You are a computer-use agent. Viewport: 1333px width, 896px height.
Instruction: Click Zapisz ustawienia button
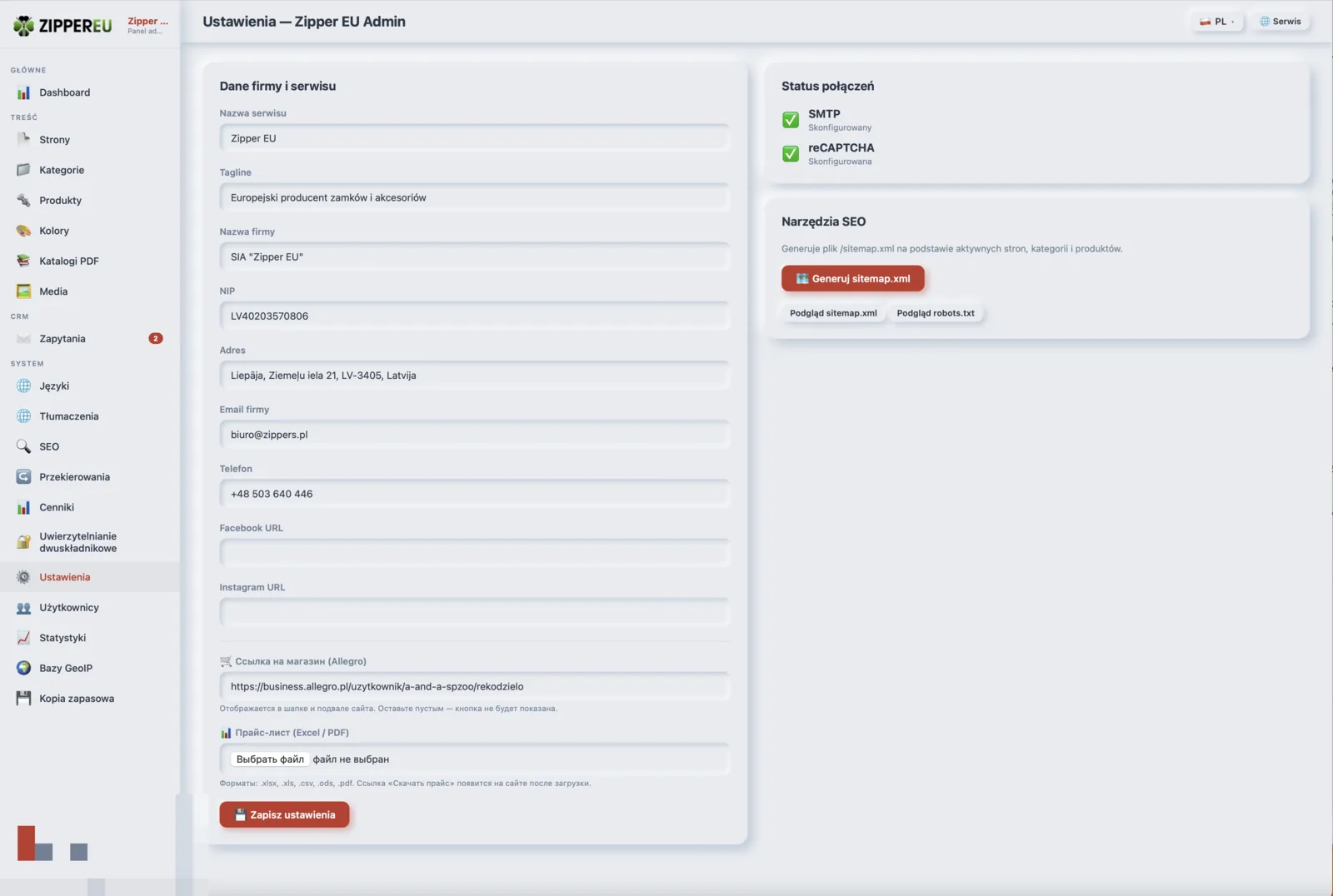tap(284, 814)
